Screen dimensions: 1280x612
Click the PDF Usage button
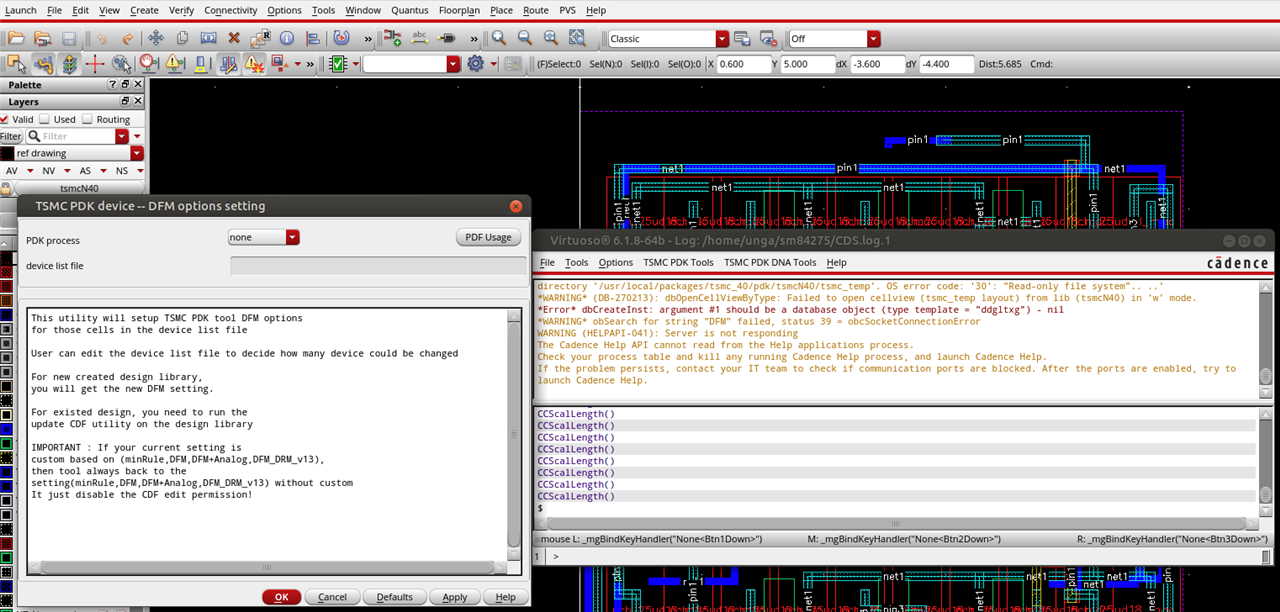pyautogui.click(x=489, y=237)
